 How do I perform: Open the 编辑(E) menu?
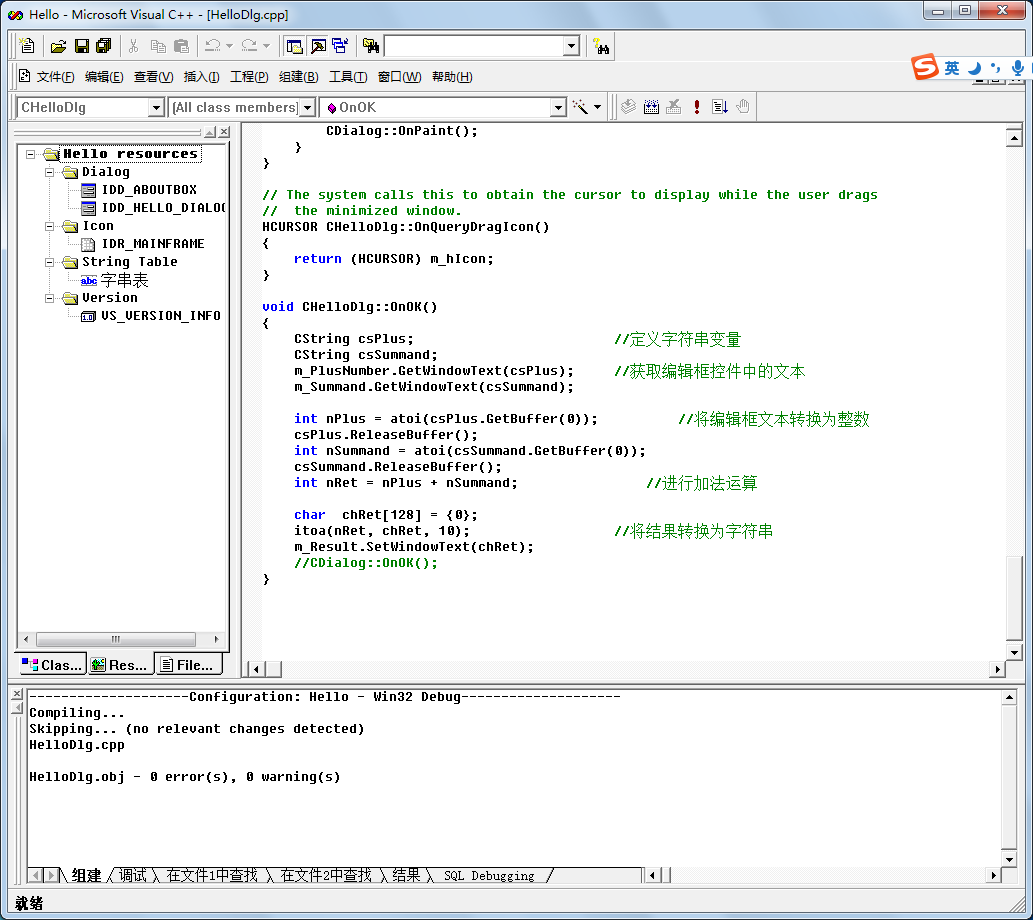104,77
